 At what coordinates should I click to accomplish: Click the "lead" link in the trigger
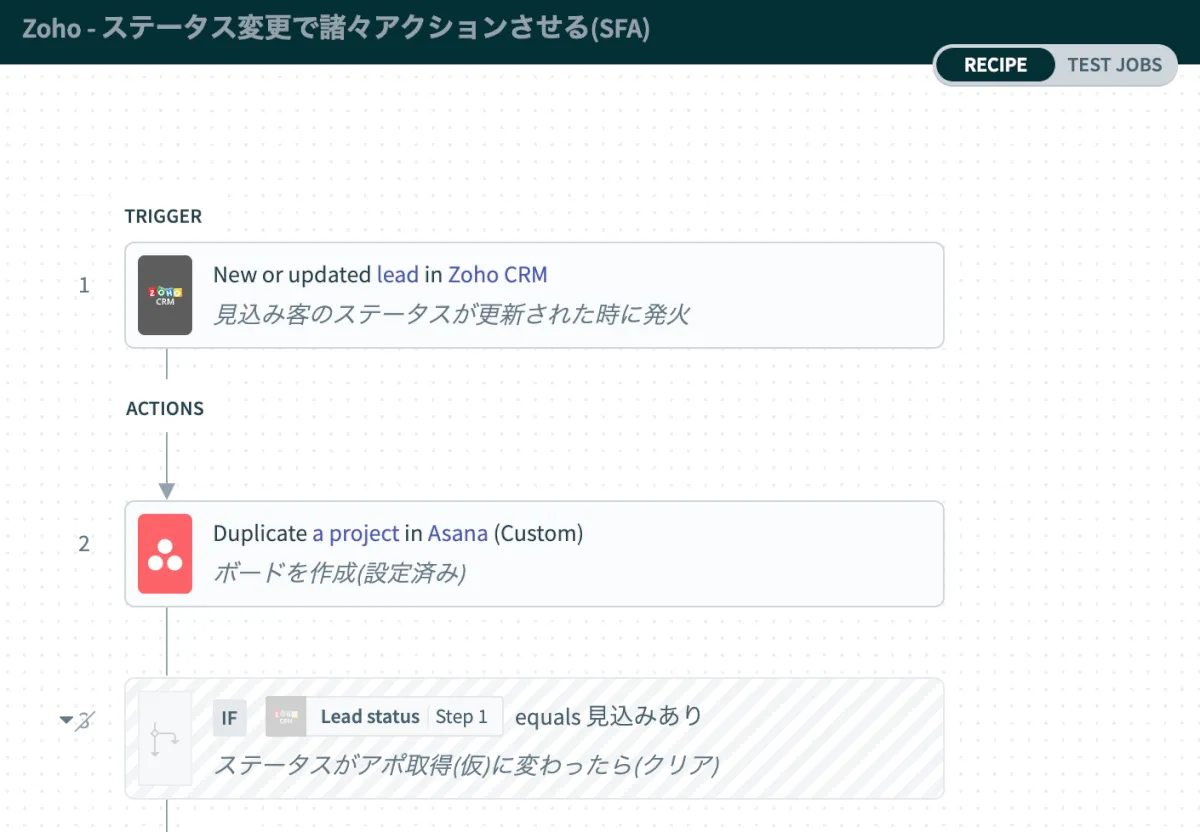[397, 275]
